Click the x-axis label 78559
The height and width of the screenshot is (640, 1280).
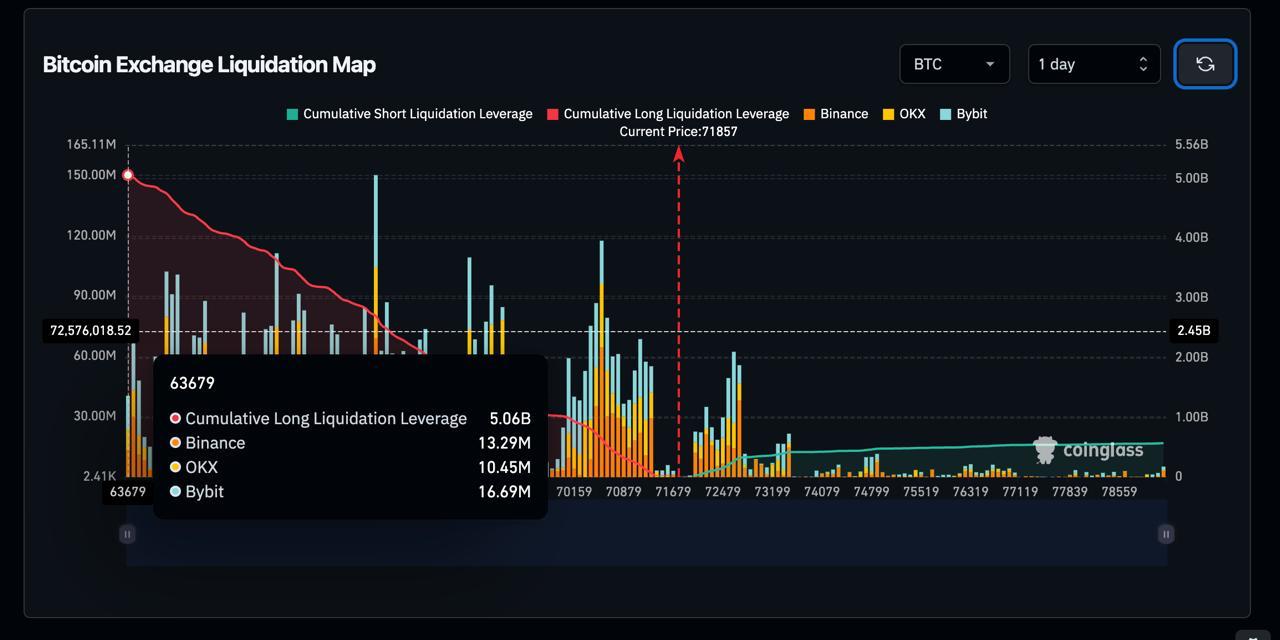1119,491
